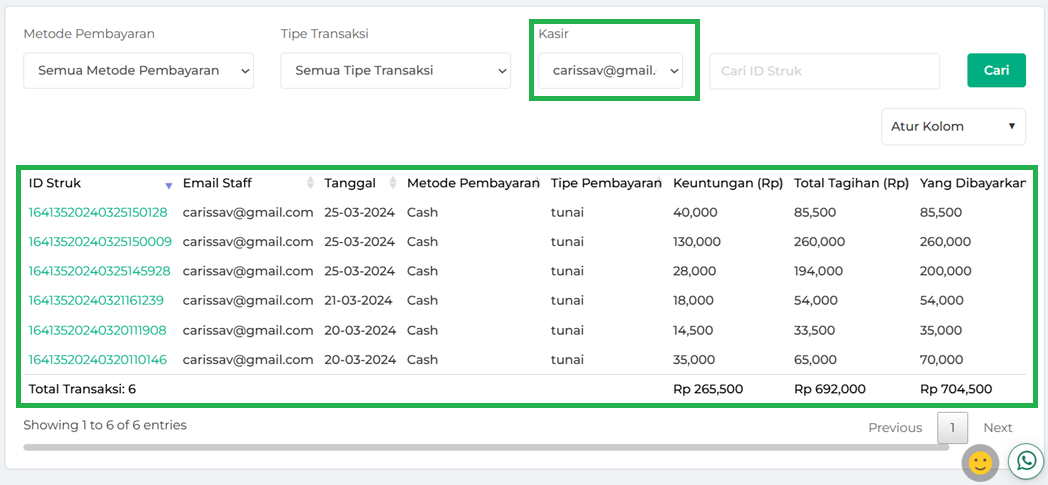Open receipt 16413520240325145928
Image resolution: width=1048 pixels, height=485 pixels.
(x=99, y=271)
